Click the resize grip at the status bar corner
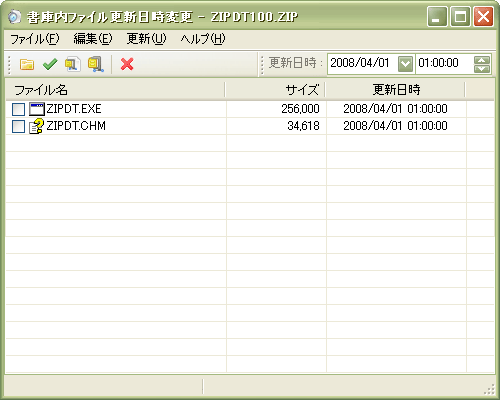This screenshot has width=500, height=400. (x=489, y=389)
